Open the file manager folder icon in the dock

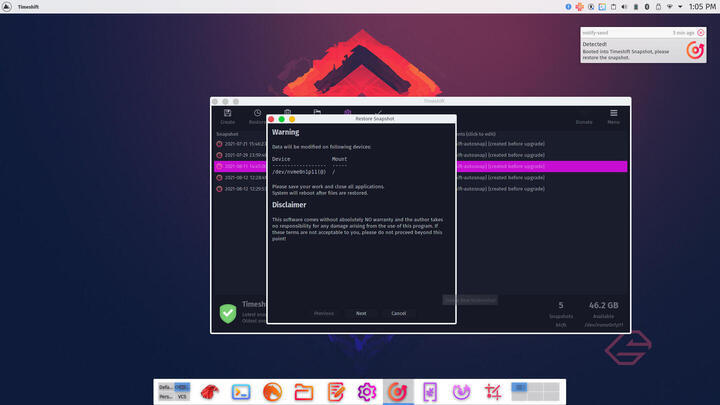[304, 392]
